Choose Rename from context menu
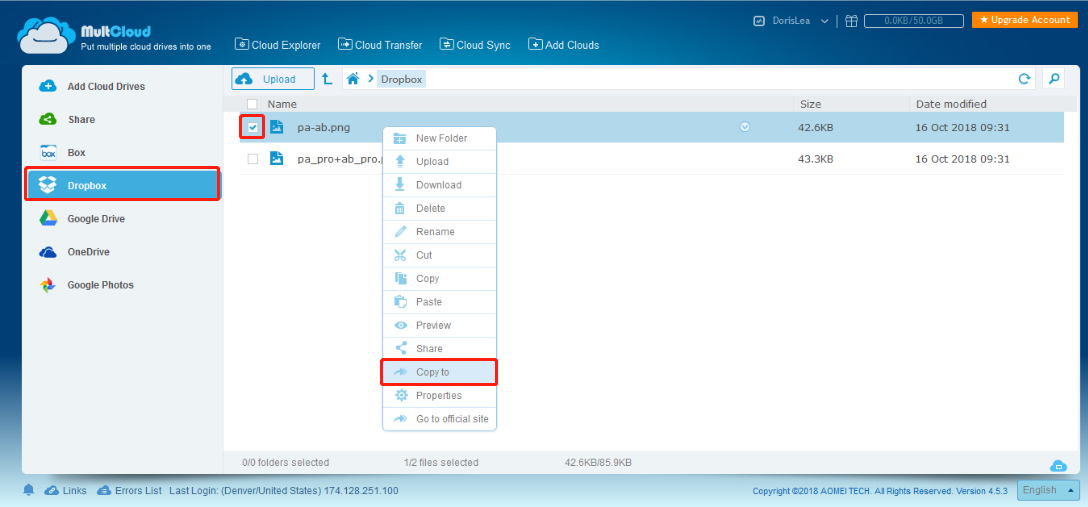The width and height of the screenshot is (1088, 507). click(x=439, y=232)
